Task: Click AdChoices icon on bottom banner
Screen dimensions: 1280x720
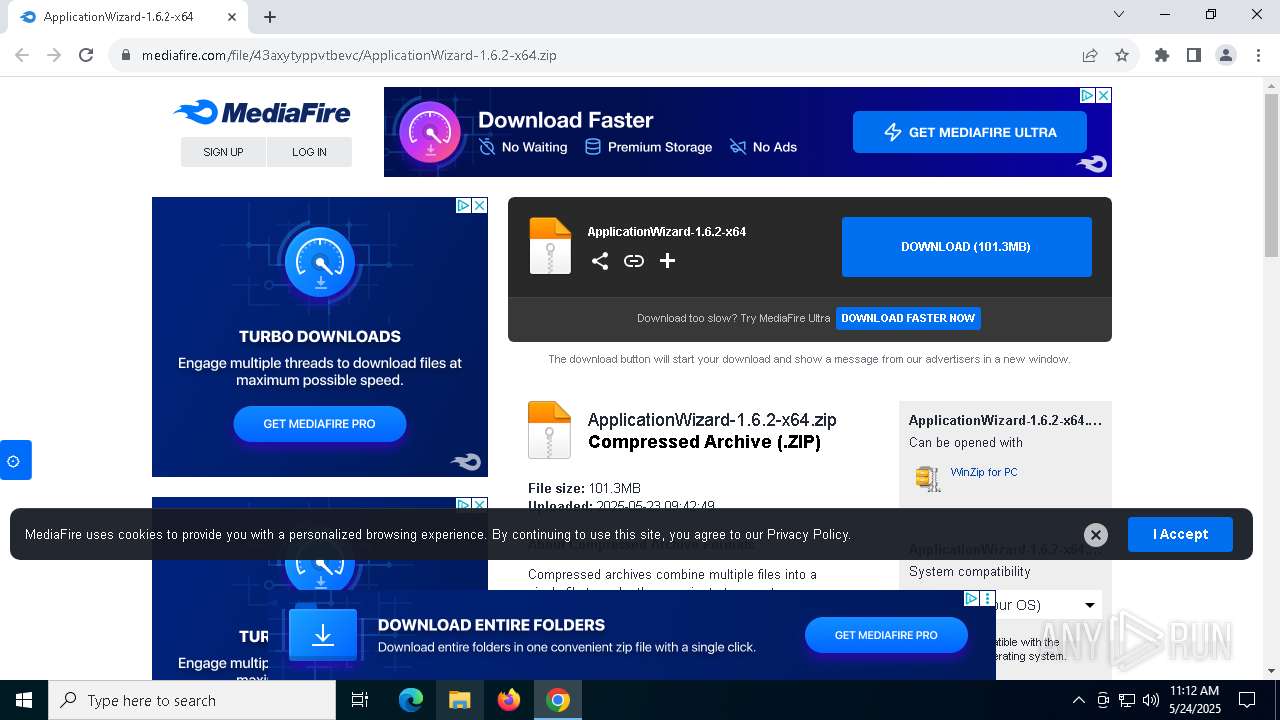Action: (x=971, y=598)
